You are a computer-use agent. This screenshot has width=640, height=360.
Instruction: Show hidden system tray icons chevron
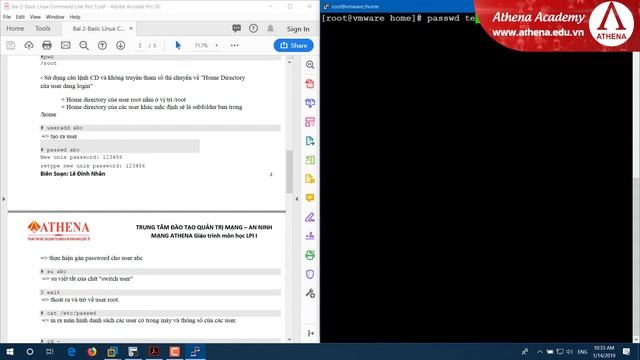[x=540, y=351]
